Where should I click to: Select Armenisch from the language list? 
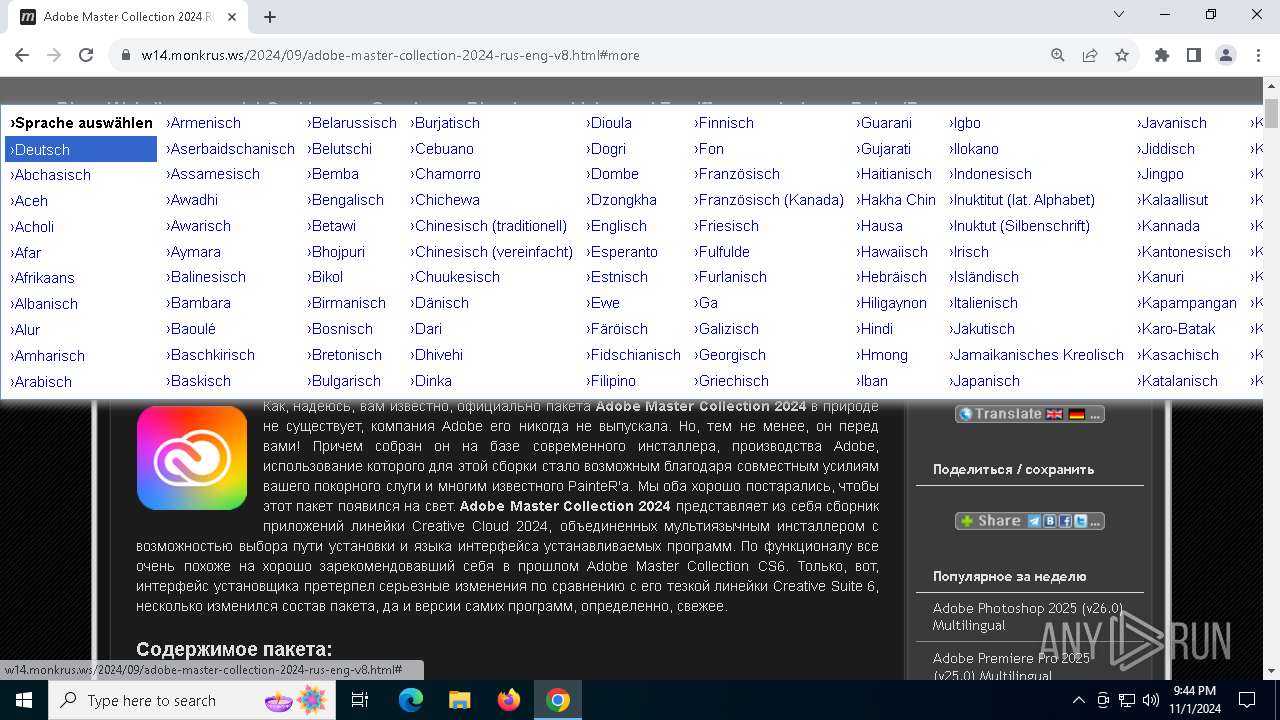[x=203, y=123]
